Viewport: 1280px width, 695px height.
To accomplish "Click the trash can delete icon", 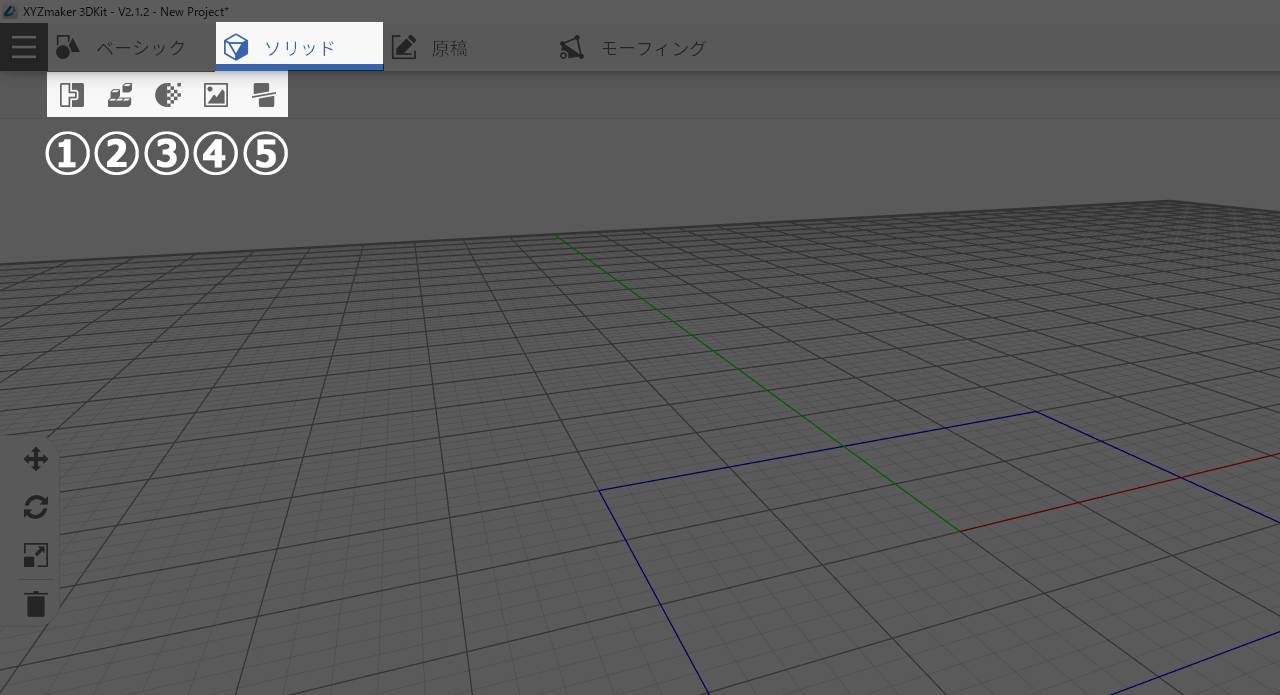I will 36,604.
